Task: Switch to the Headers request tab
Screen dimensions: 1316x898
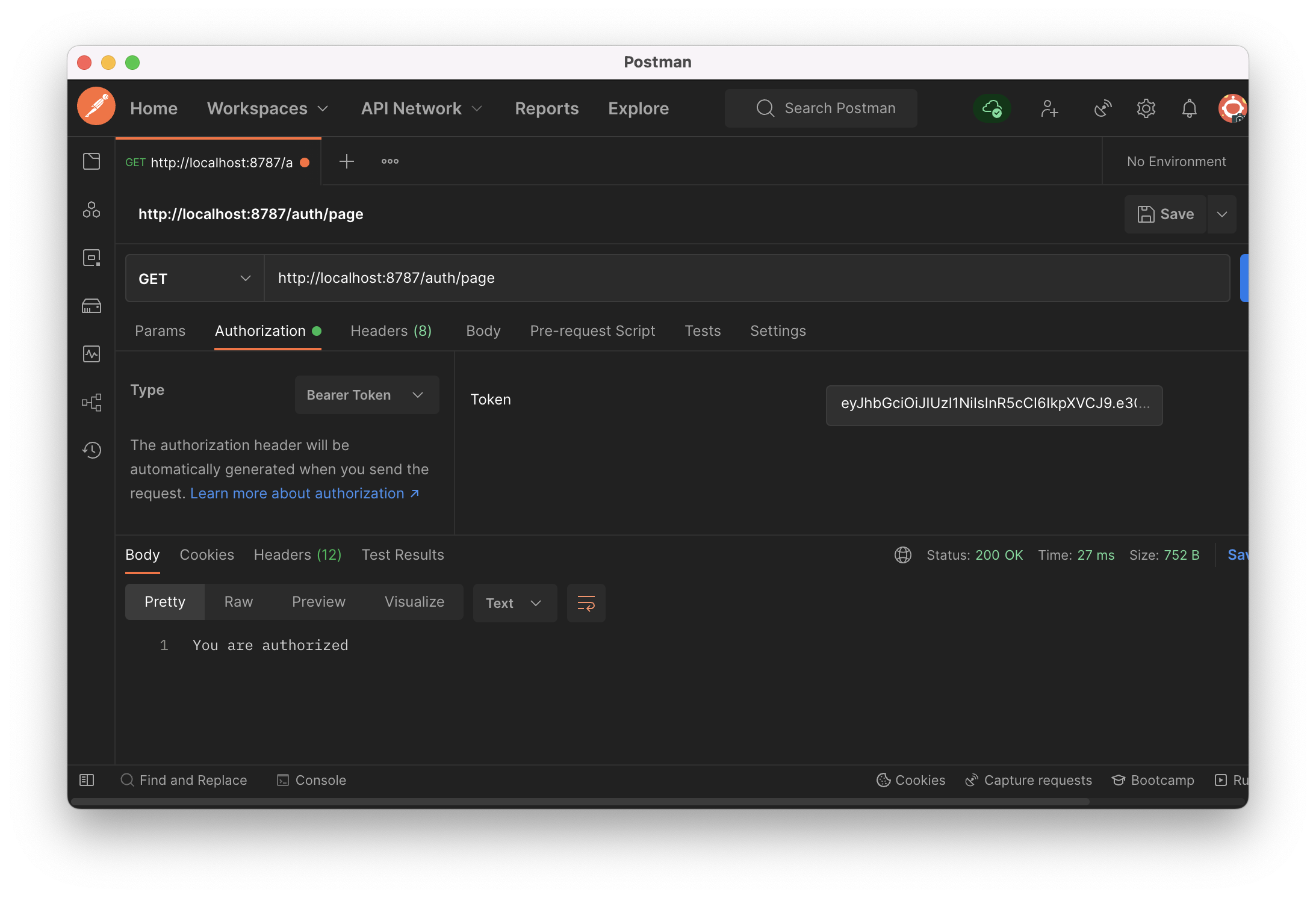Action: click(x=390, y=330)
